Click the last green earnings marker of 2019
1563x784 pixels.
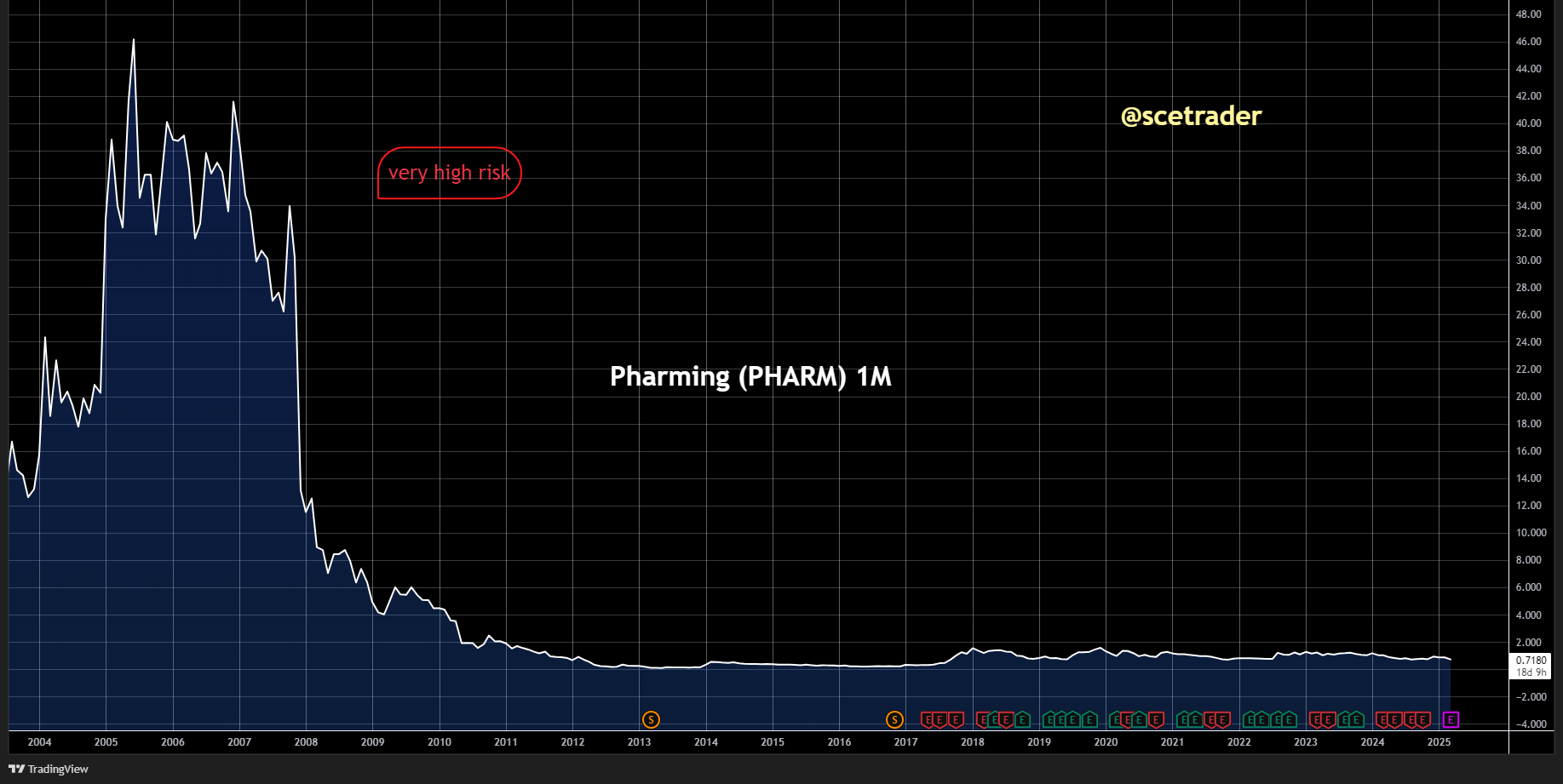tap(1089, 720)
